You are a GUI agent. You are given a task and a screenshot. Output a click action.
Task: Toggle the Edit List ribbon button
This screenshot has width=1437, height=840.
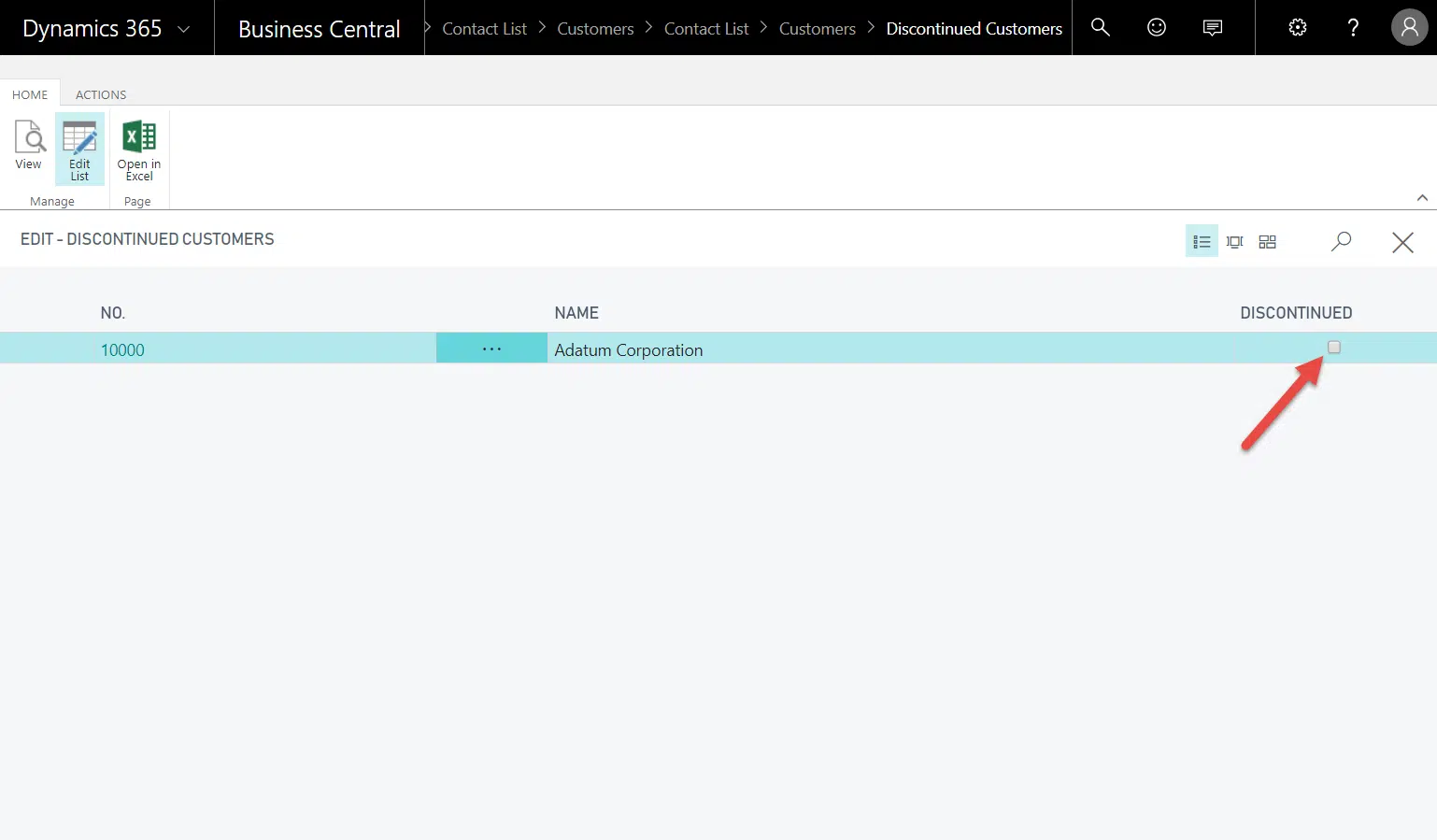(79, 149)
